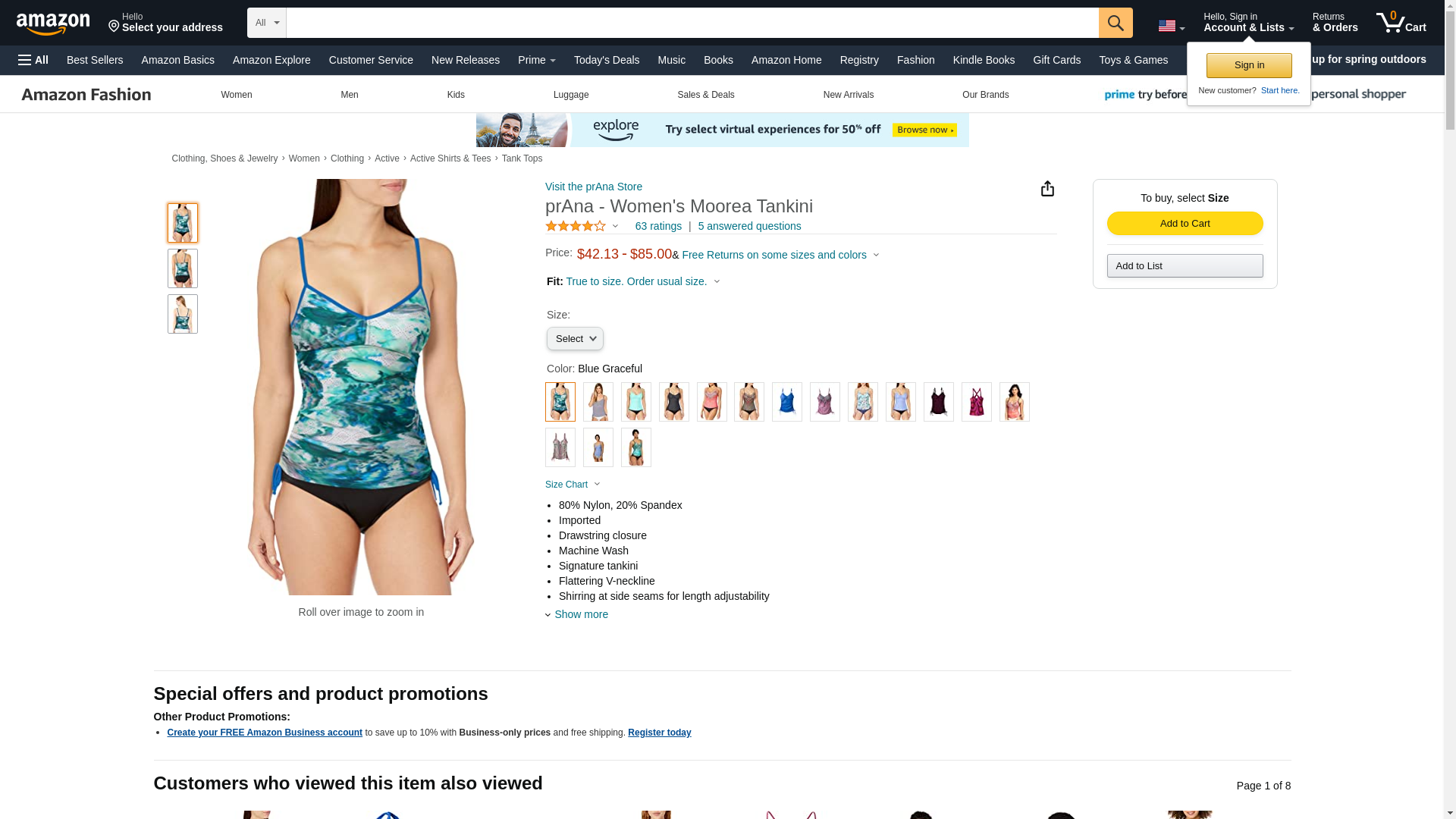Open the All search category dropdown
The image size is (1456, 819).
267,23
